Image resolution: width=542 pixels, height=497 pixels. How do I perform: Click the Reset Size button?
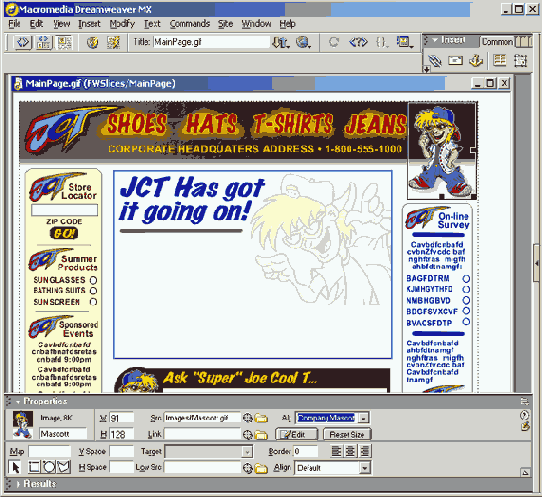347,434
